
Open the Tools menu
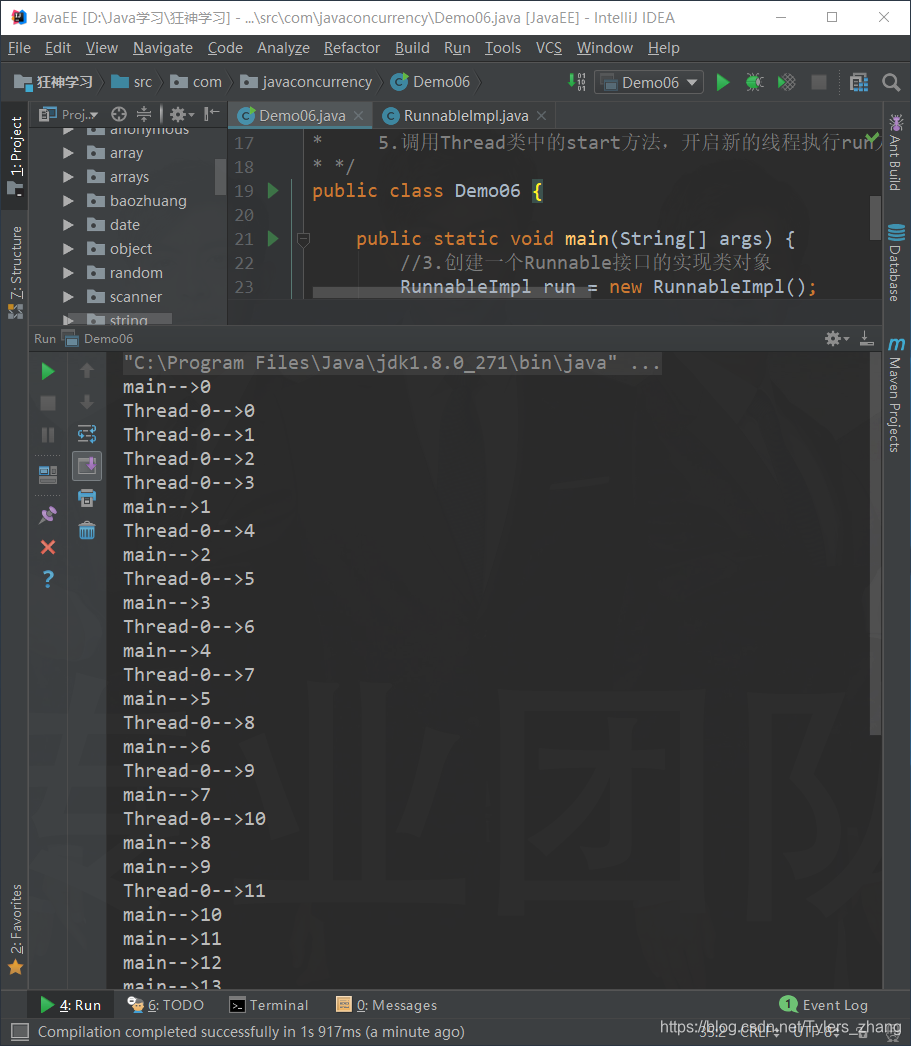[503, 48]
